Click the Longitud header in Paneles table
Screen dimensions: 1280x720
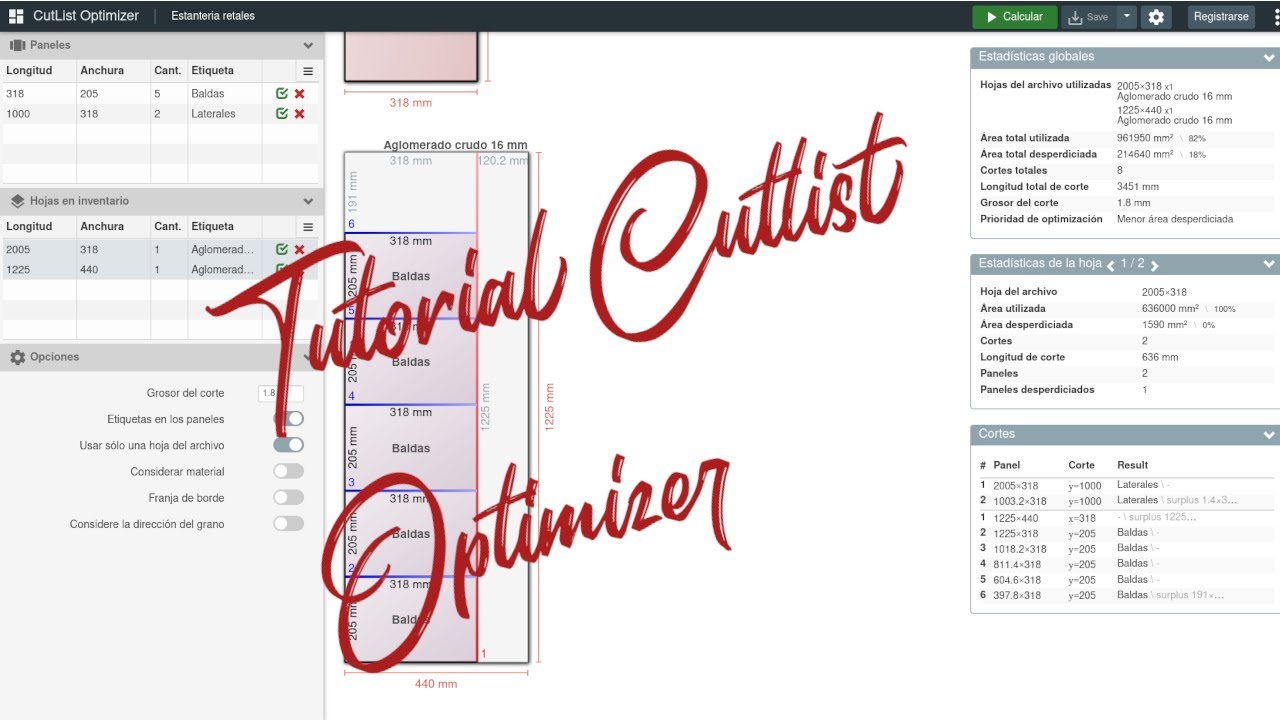[x=28, y=71]
